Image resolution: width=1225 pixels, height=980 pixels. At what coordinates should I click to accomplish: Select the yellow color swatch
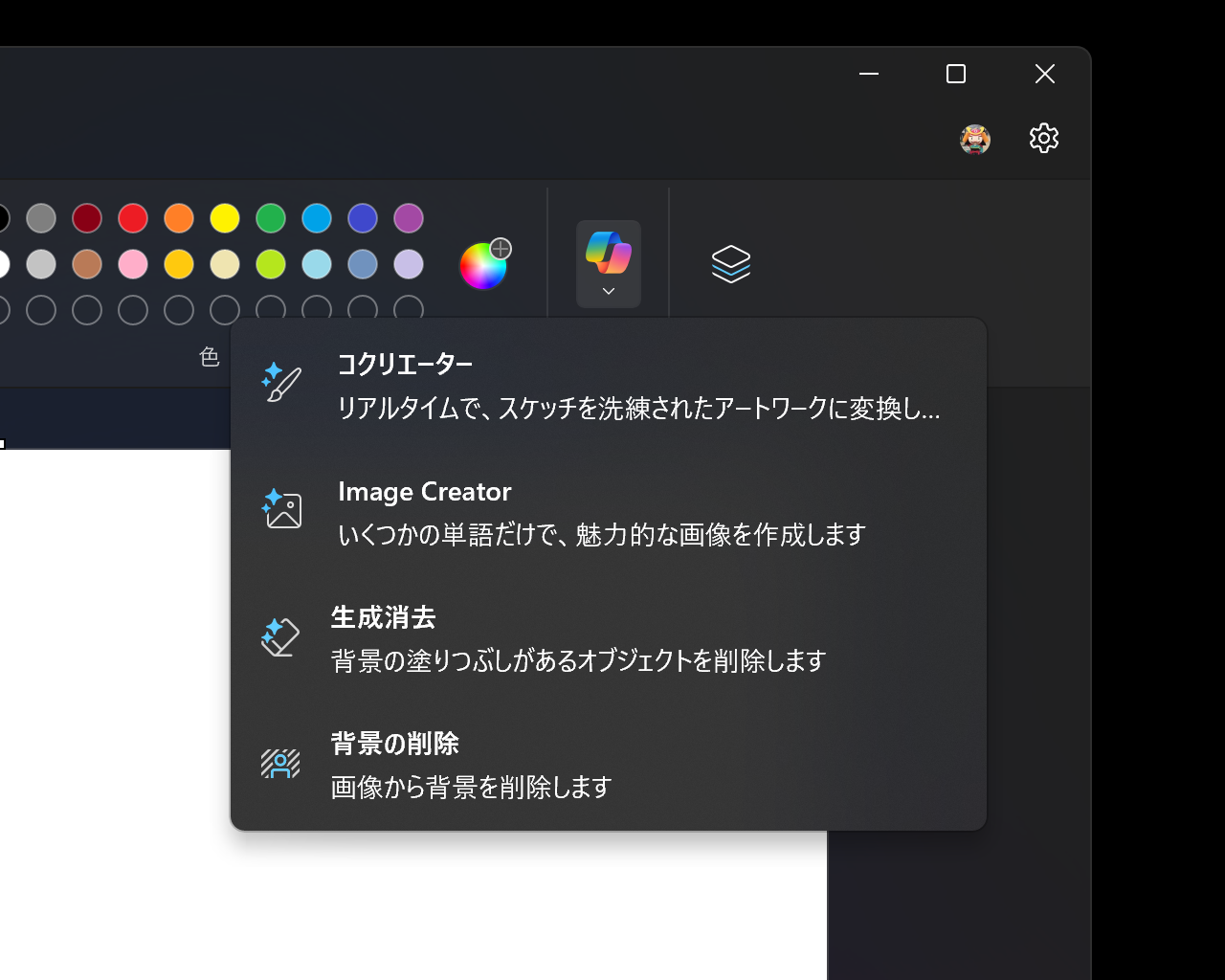pyautogui.click(x=224, y=218)
